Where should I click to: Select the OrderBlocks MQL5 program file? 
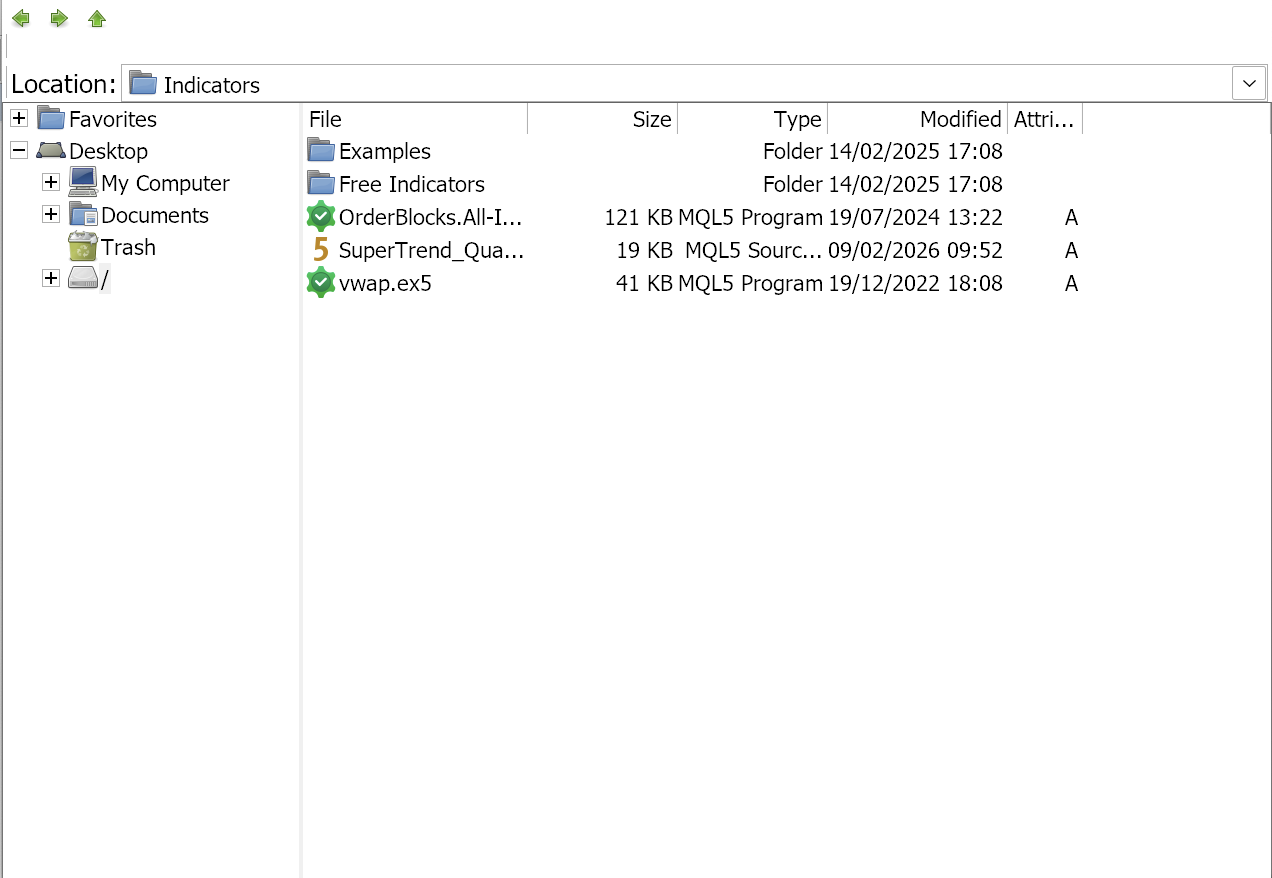[430, 218]
